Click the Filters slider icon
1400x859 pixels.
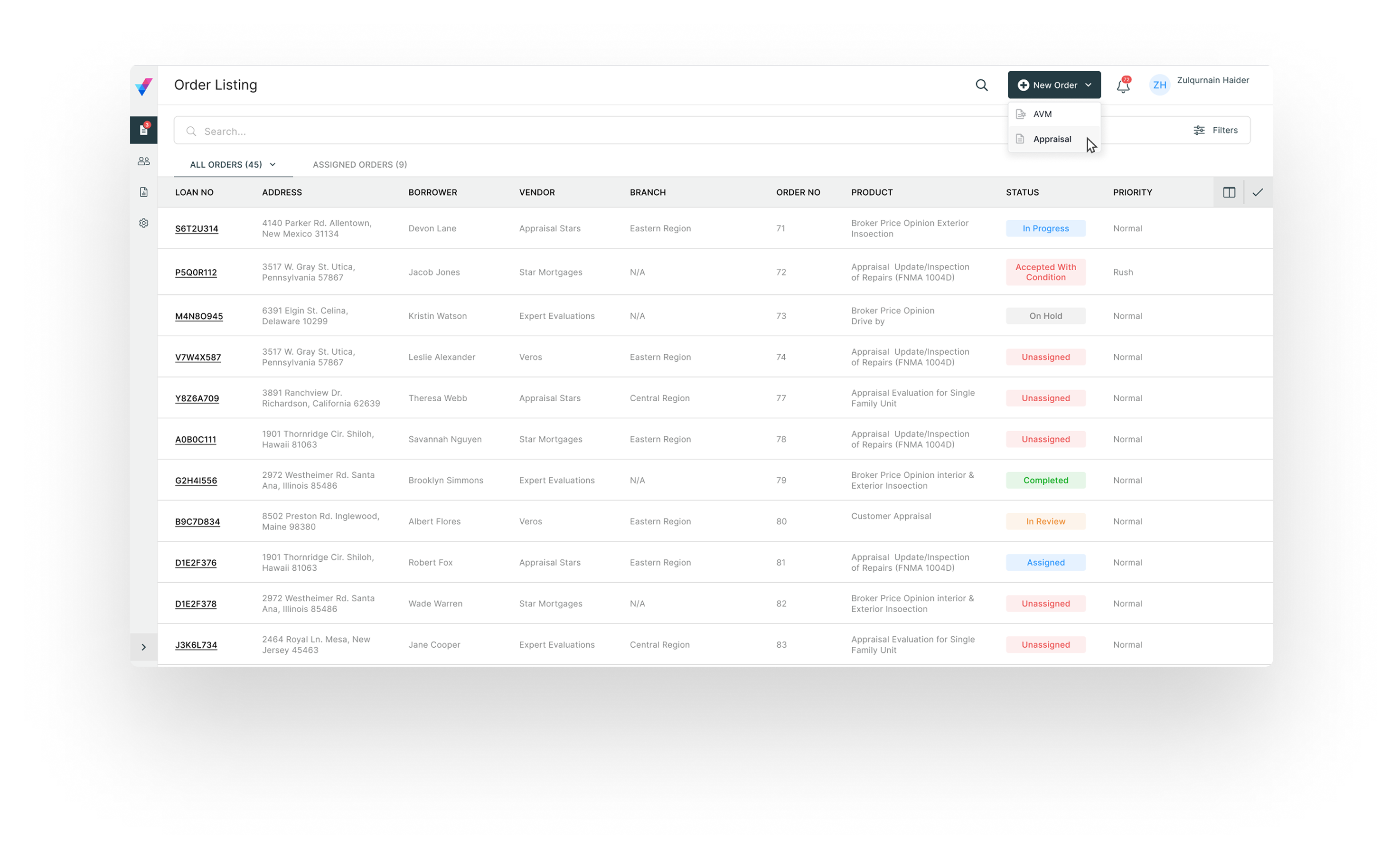click(1199, 130)
